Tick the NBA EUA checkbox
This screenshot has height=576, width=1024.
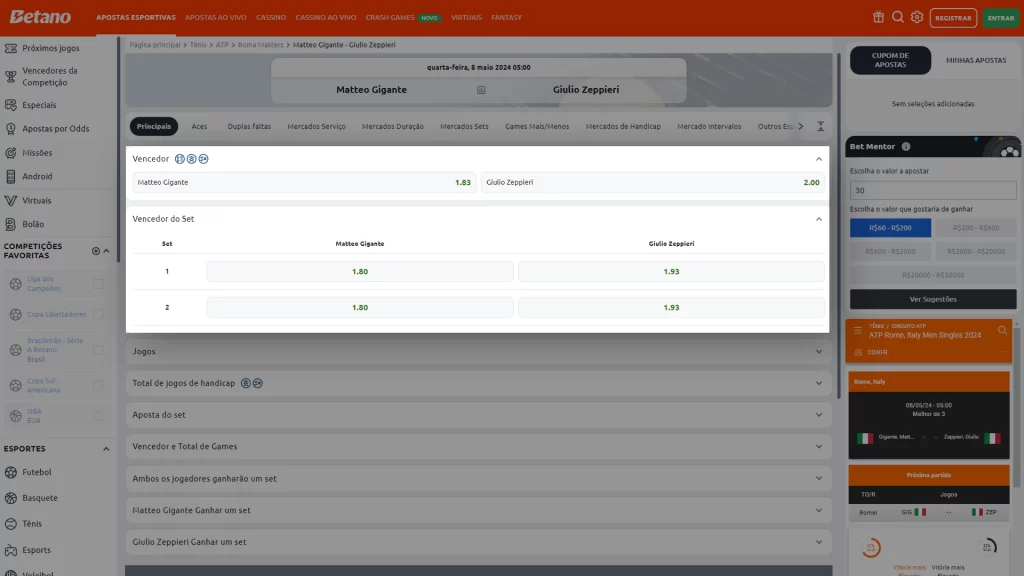point(98,416)
